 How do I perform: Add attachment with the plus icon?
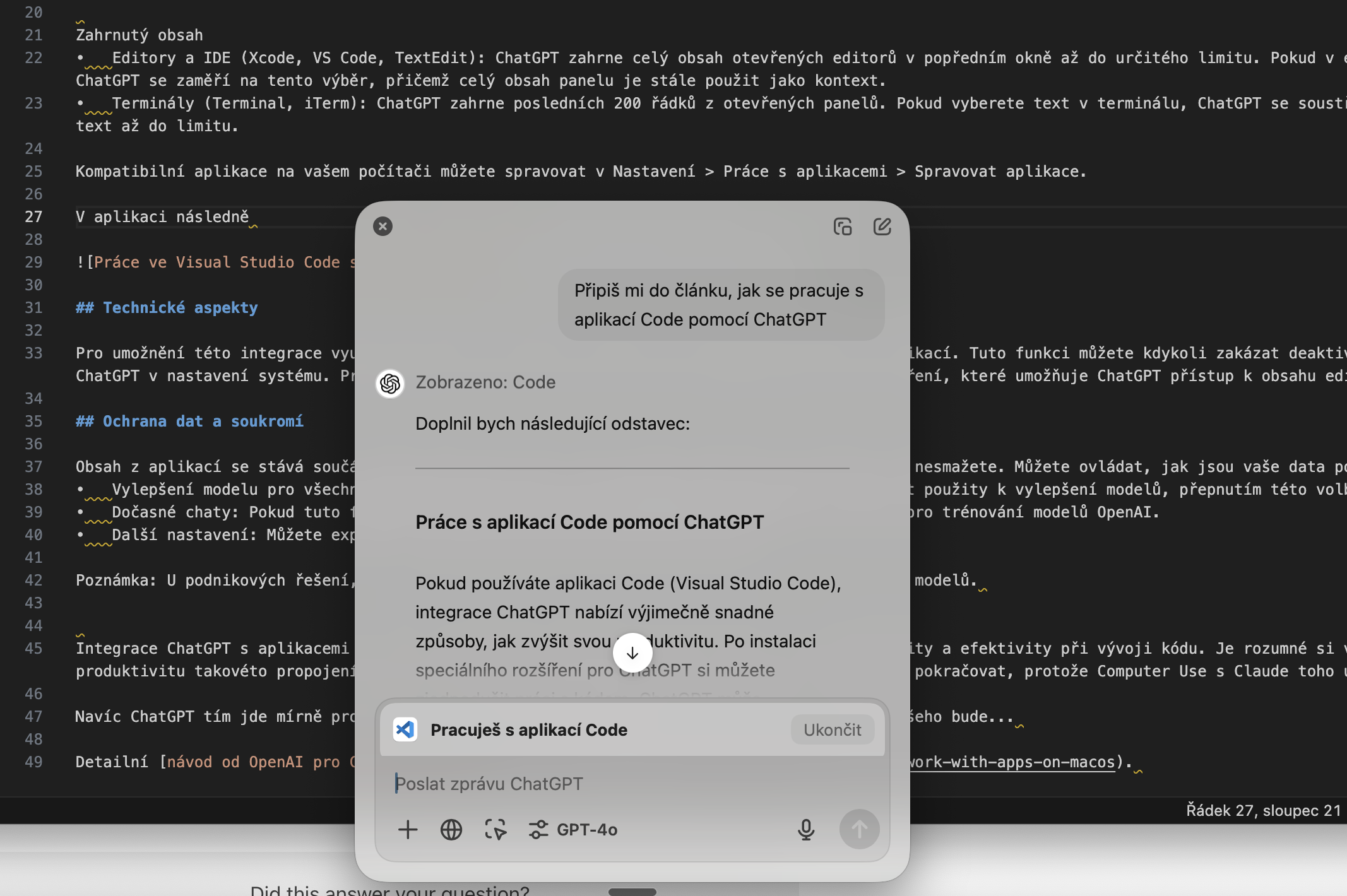pyautogui.click(x=408, y=830)
